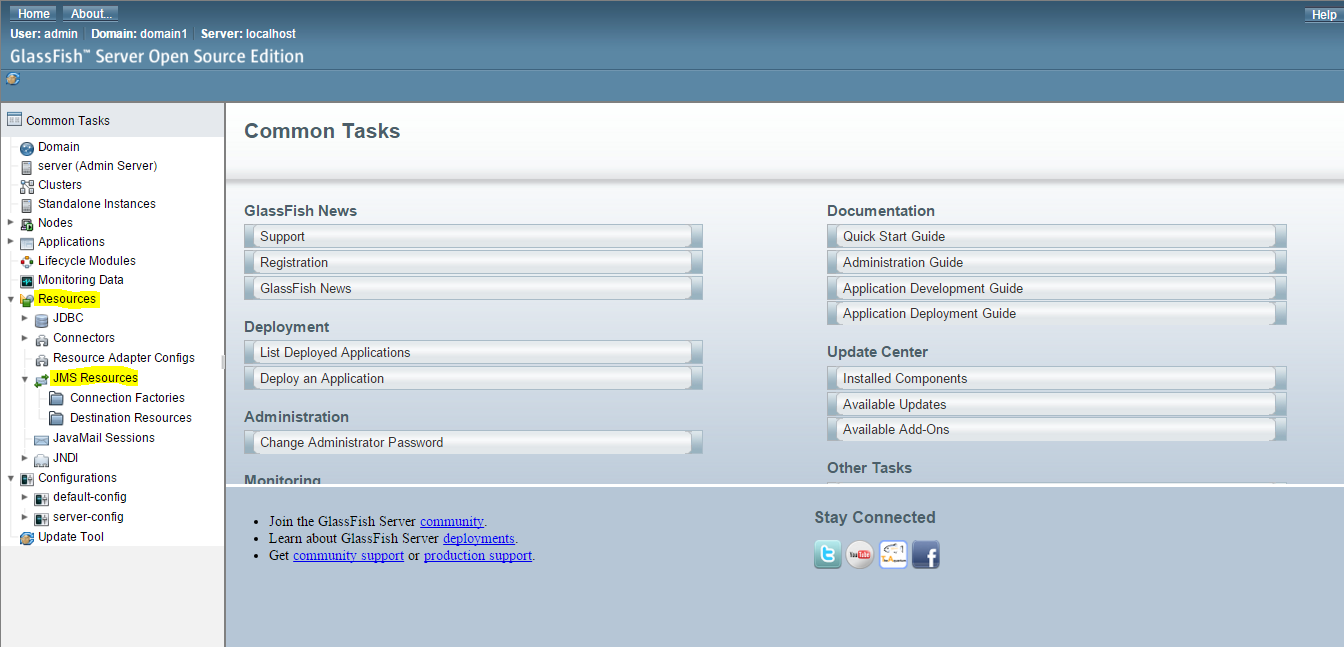
Task: Open the Twitter icon under Stay Connected
Action: point(828,554)
